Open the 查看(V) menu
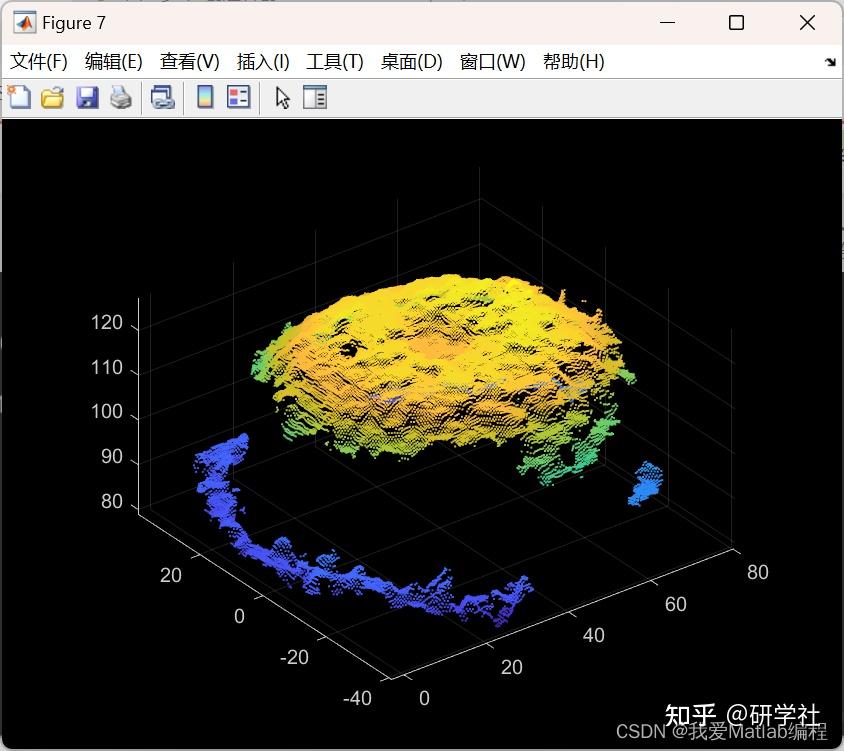844x751 pixels. click(x=187, y=61)
